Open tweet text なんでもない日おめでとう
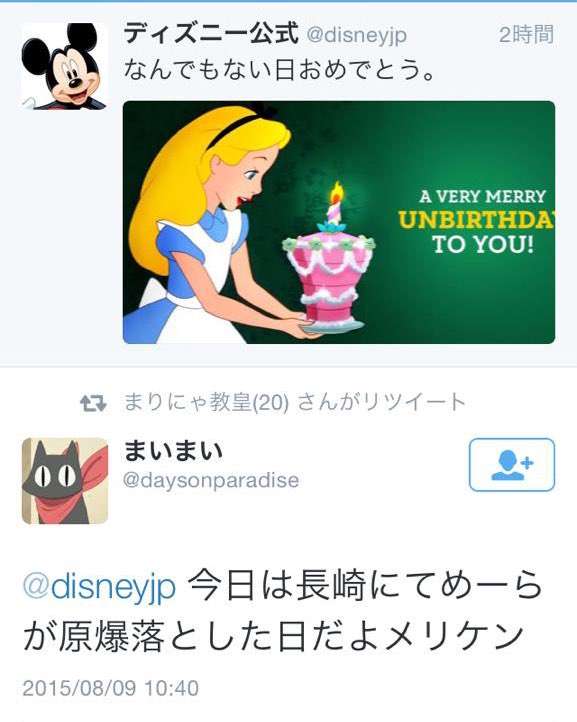Viewport: 577px width, 722px height. 279,70
